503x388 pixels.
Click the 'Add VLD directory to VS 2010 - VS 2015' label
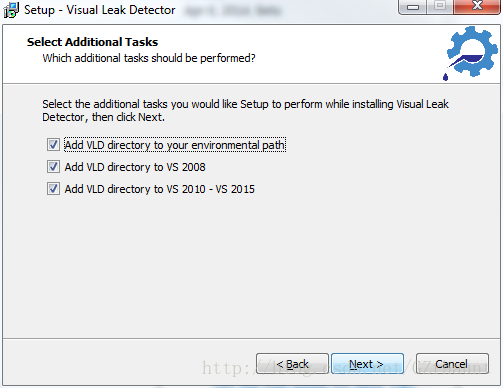(160, 189)
